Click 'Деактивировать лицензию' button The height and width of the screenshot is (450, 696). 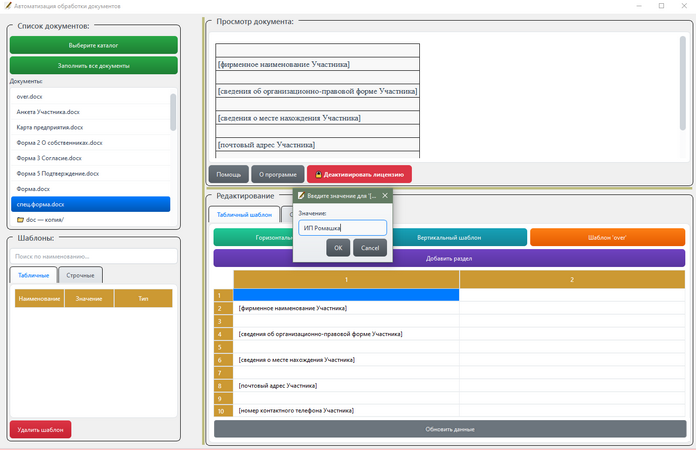pos(360,174)
